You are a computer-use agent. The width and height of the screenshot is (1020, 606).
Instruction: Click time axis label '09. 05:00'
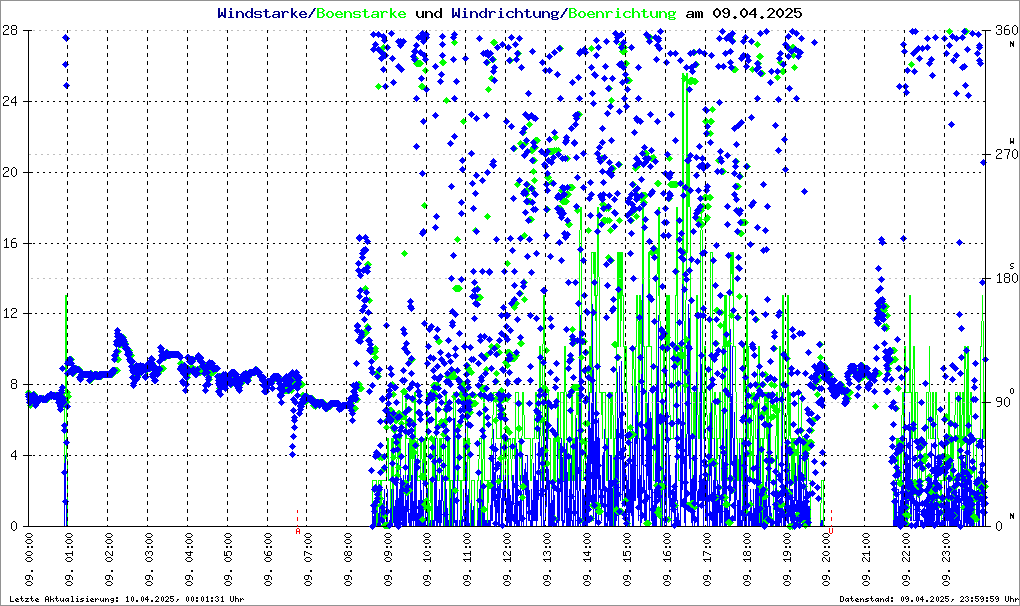click(228, 560)
